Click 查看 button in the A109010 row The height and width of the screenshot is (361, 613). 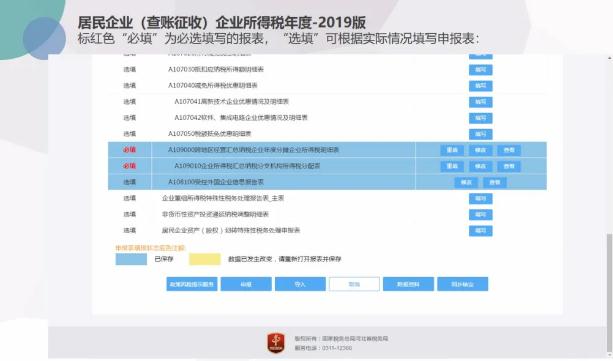coord(509,166)
